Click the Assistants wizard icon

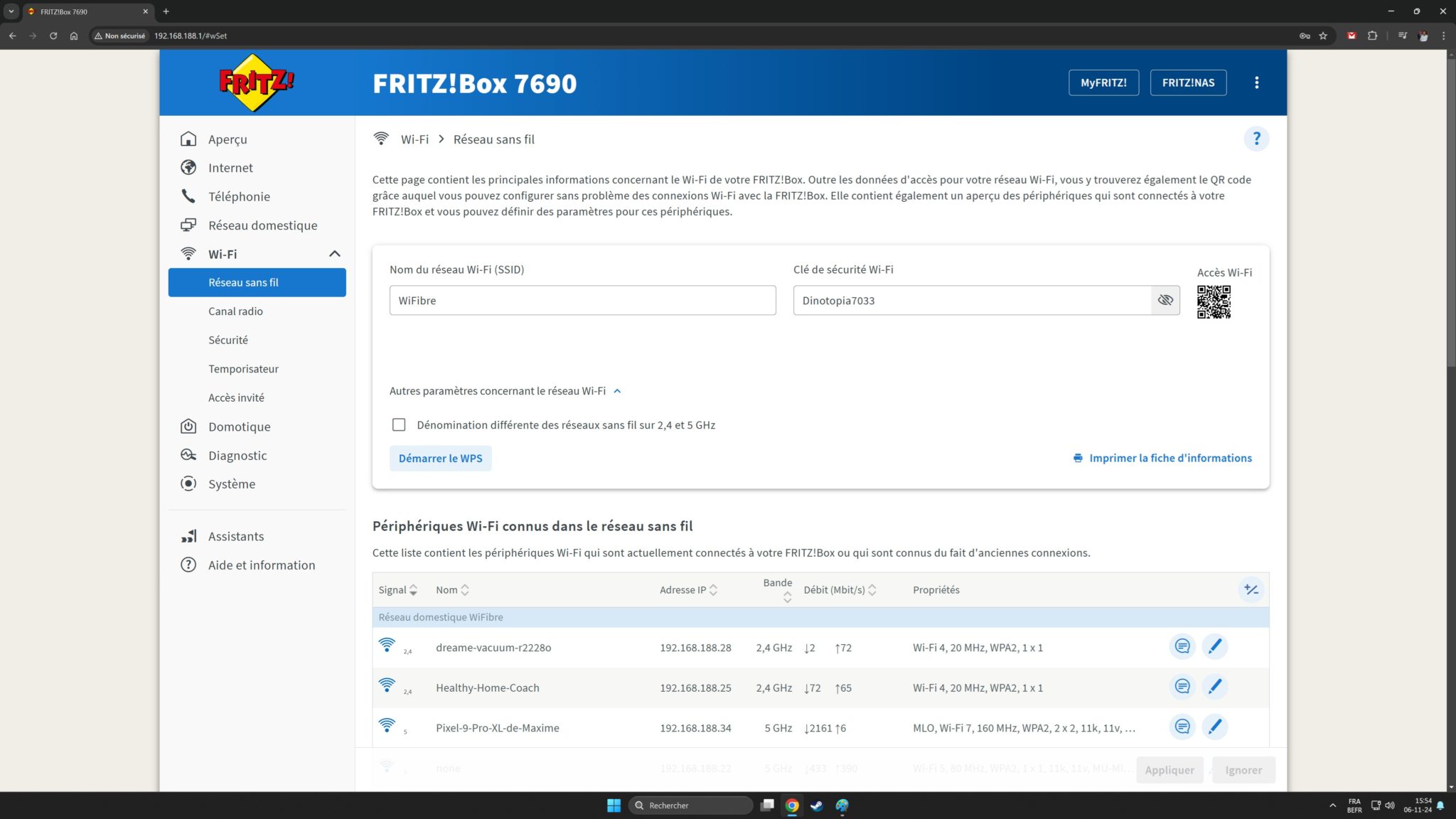point(188,537)
